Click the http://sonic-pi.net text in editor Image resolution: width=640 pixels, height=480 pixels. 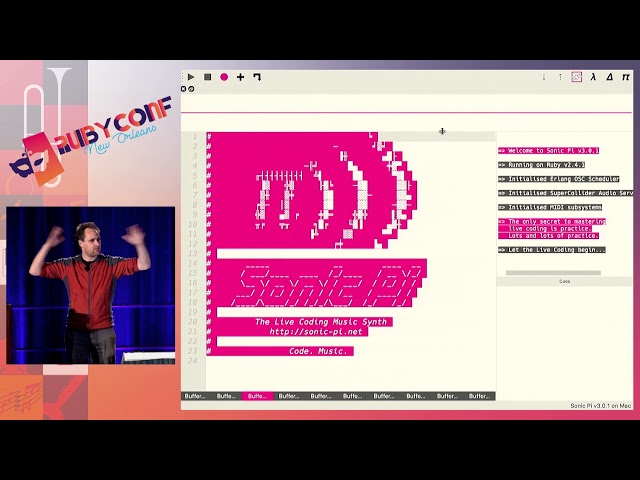pos(316,331)
